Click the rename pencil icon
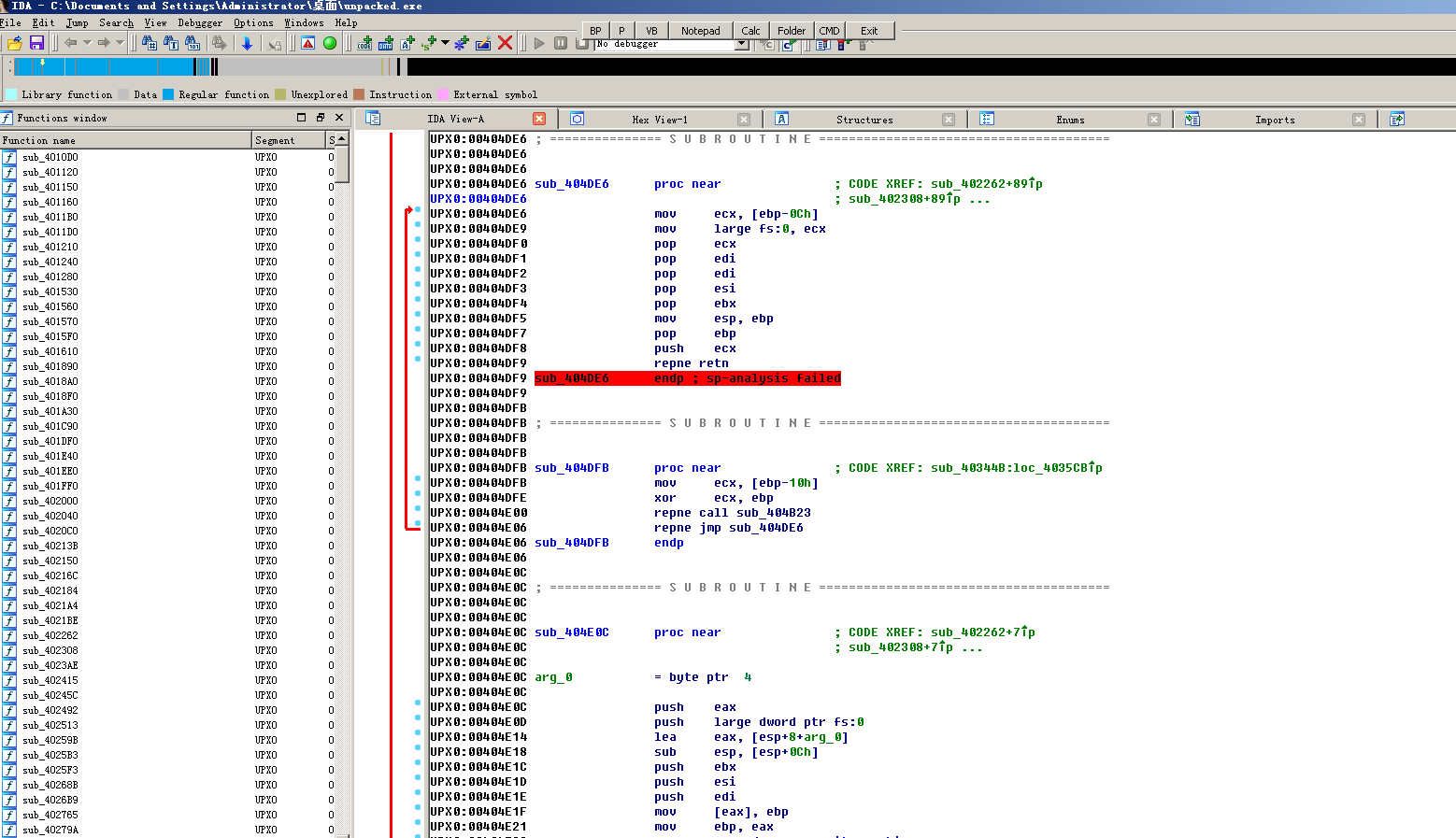The height and width of the screenshot is (838, 1456). pos(483,43)
